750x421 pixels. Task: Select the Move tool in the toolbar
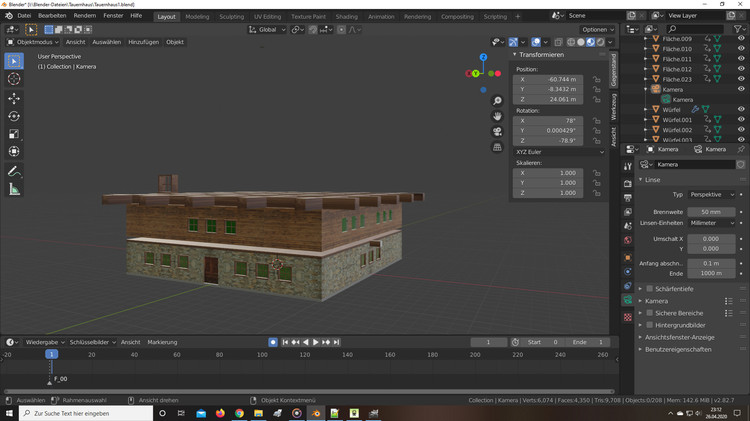(x=14, y=98)
